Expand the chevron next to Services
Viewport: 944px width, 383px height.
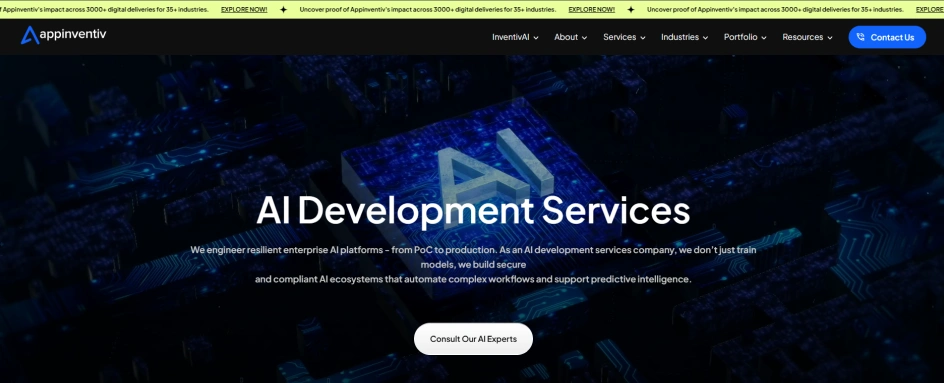(642, 38)
